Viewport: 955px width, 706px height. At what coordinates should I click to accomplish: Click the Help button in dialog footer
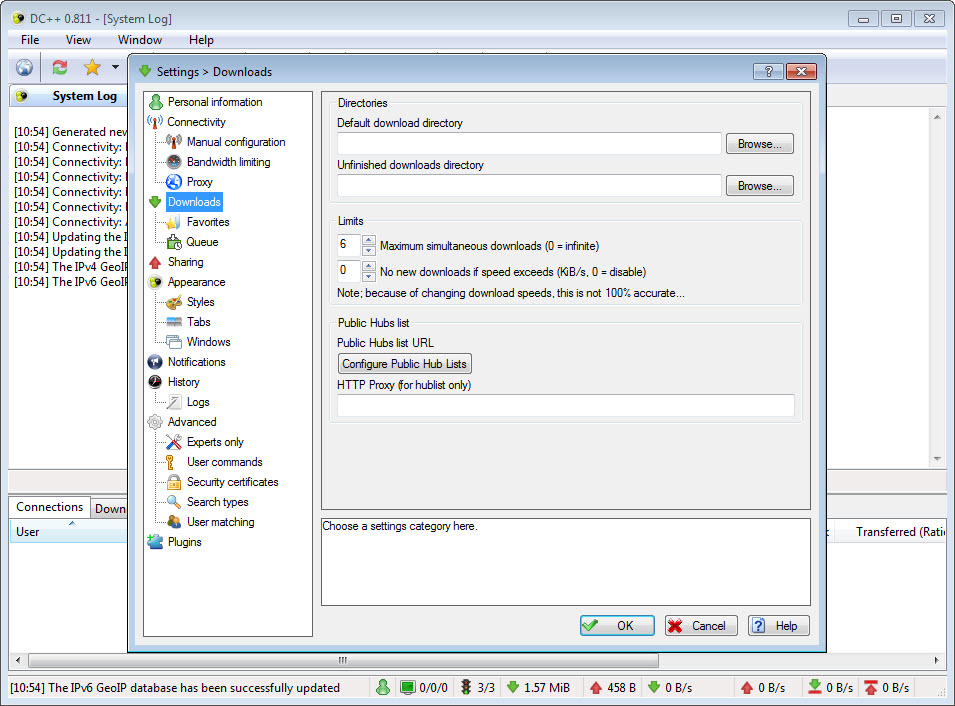(x=778, y=626)
